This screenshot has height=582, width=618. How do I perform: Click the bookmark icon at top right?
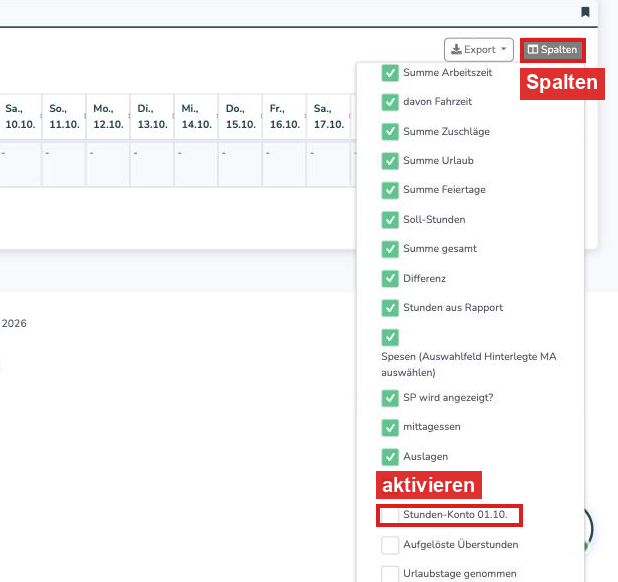(585, 12)
